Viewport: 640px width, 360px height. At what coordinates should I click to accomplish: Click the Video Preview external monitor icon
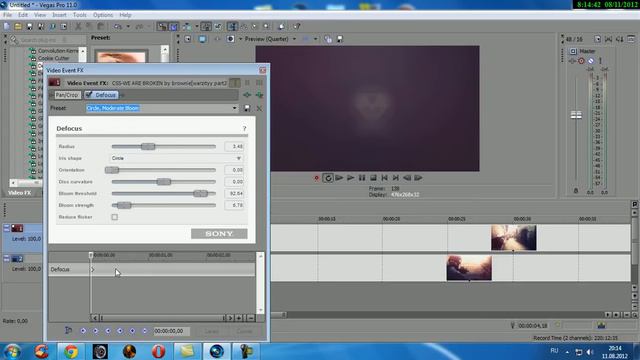pos(202,39)
